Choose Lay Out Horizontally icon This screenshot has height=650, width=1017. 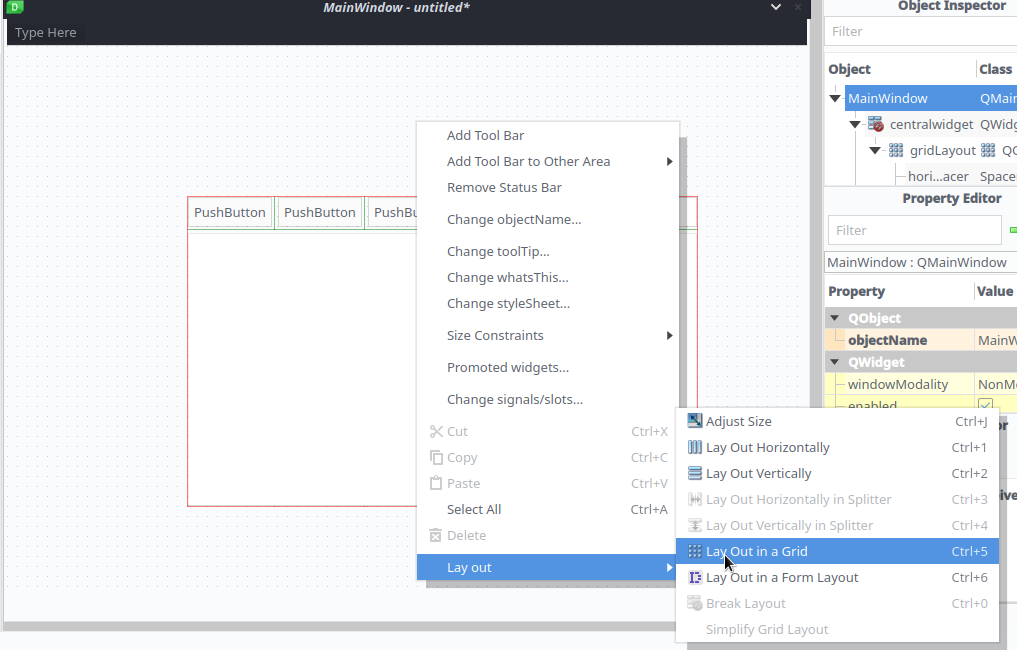tap(695, 448)
